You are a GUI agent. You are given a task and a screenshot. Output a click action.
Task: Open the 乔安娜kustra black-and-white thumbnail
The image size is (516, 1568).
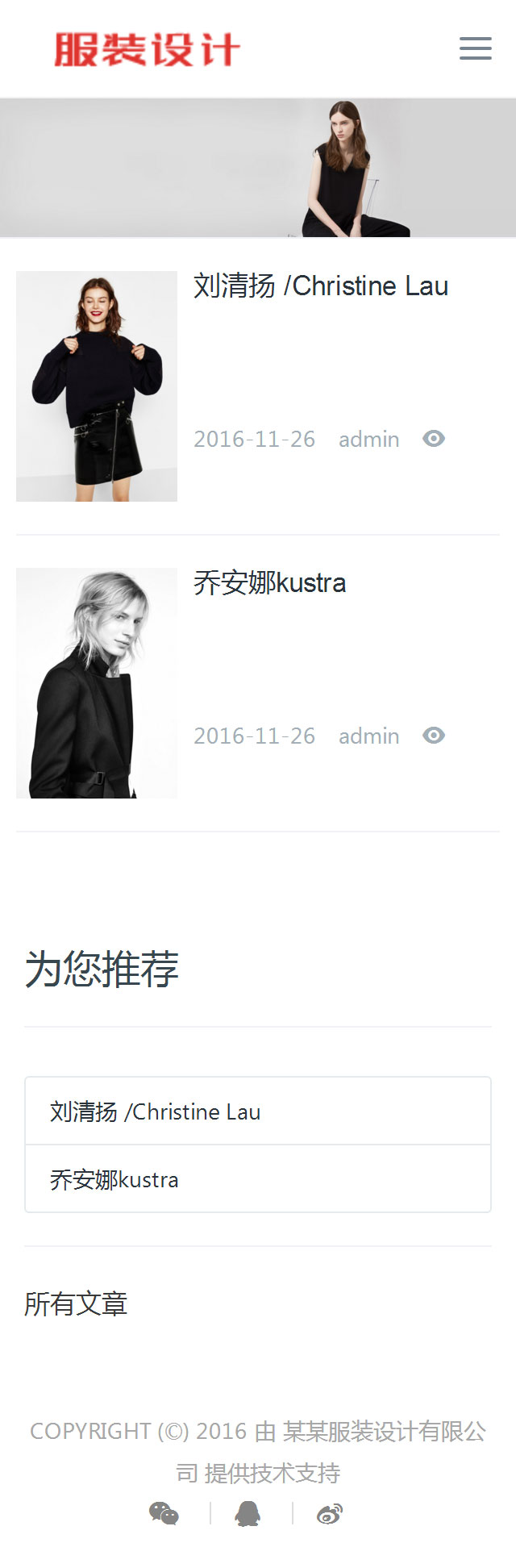pos(97,683)
